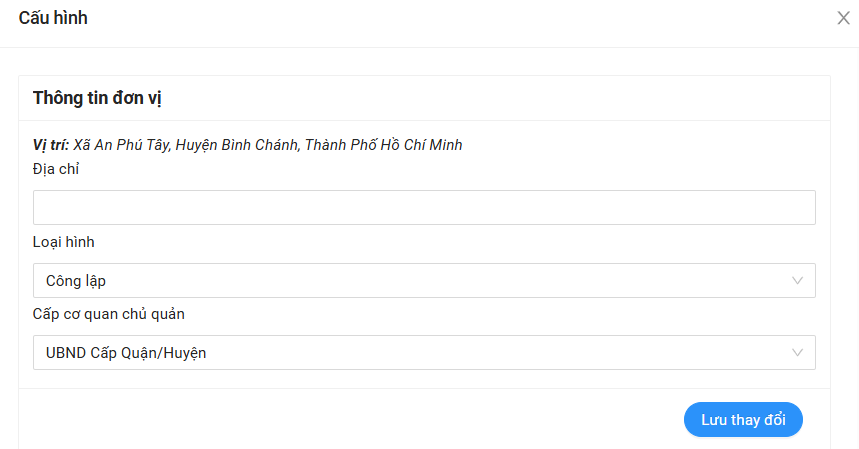The width and height of the screenshot is (859, 449).
Task: Click Thành Phố Hồ Chí Minh text
Action: (x=383, y=145)
